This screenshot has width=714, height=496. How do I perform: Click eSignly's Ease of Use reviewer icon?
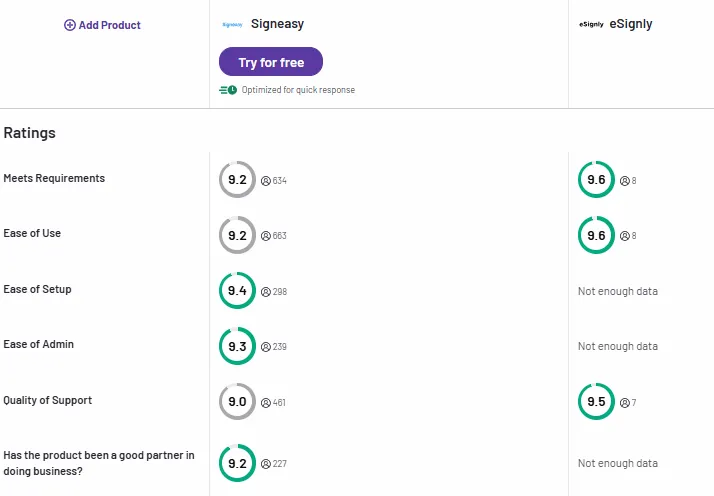click(625, 236)
